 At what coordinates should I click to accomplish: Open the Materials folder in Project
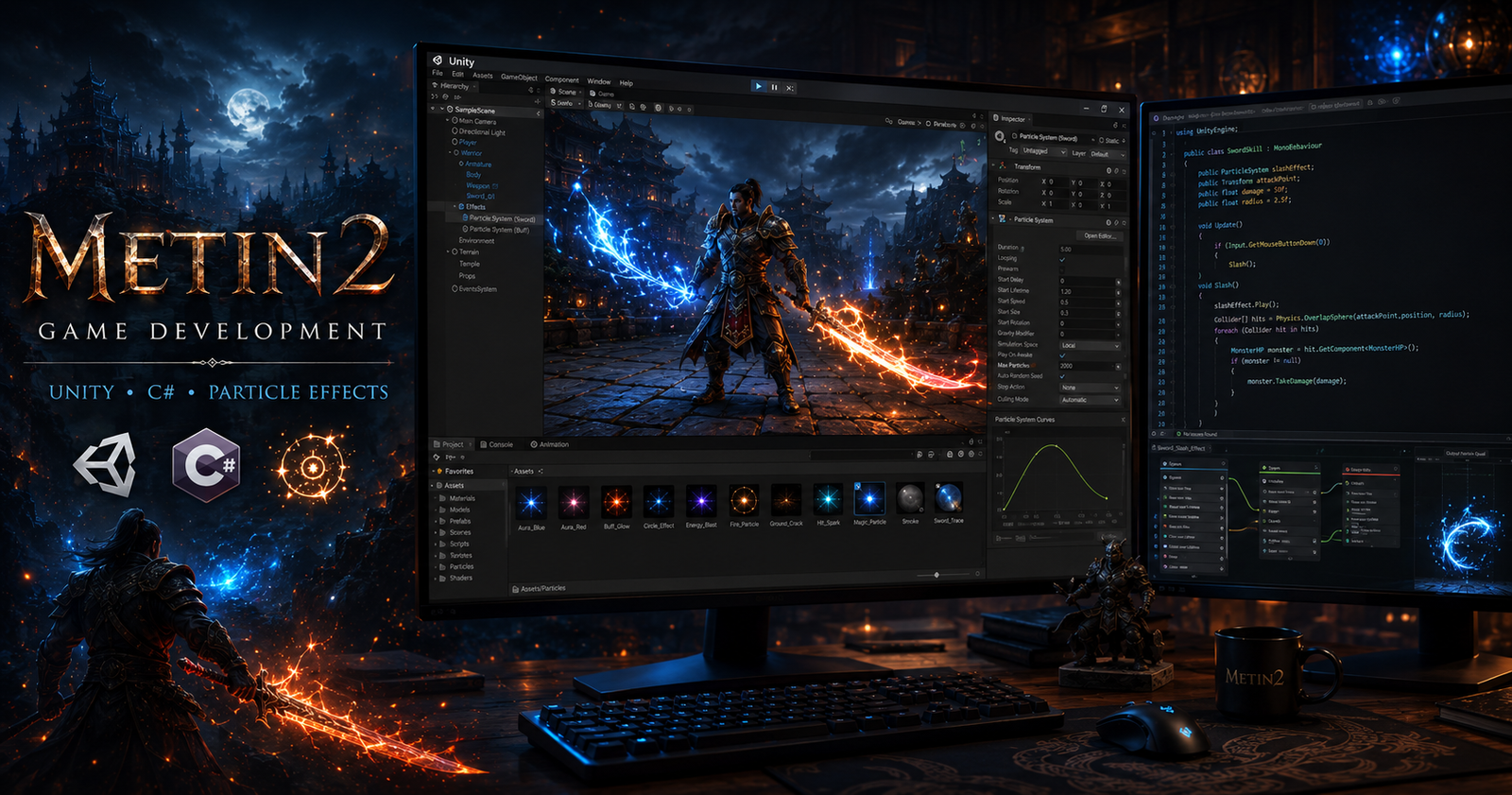[456, 498]
